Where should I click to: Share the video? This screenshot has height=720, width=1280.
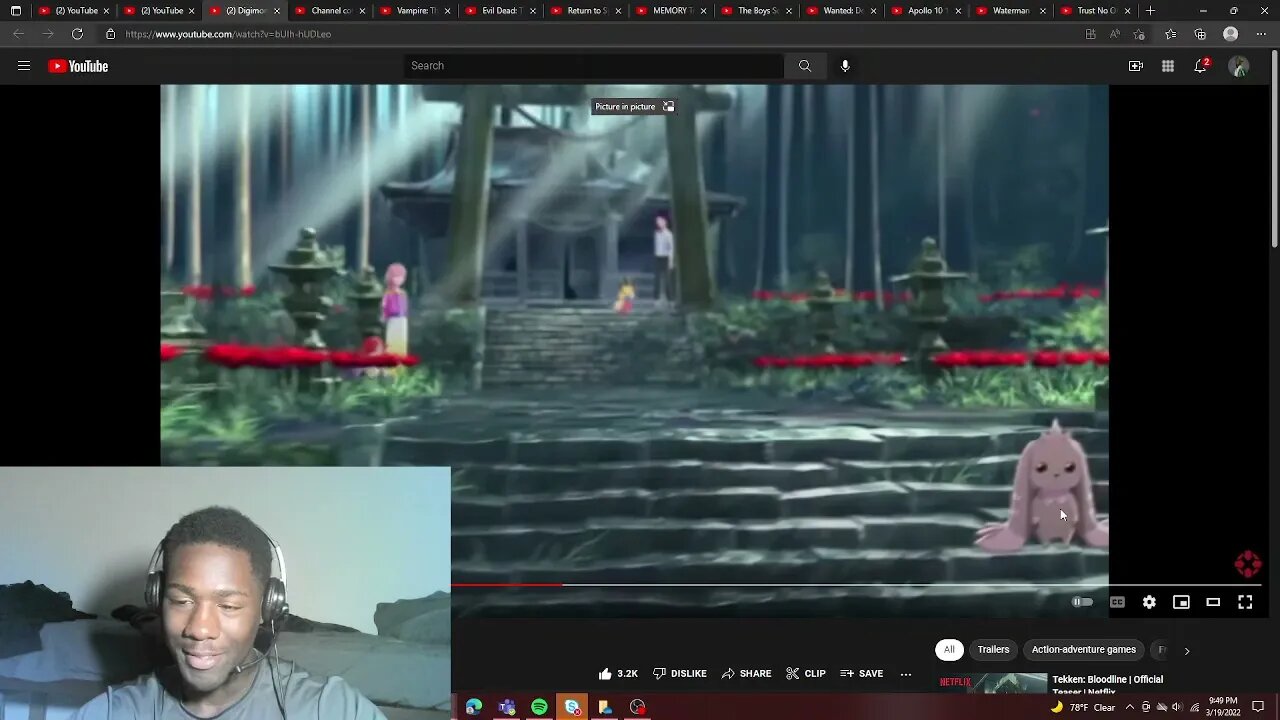pos(747,674)
